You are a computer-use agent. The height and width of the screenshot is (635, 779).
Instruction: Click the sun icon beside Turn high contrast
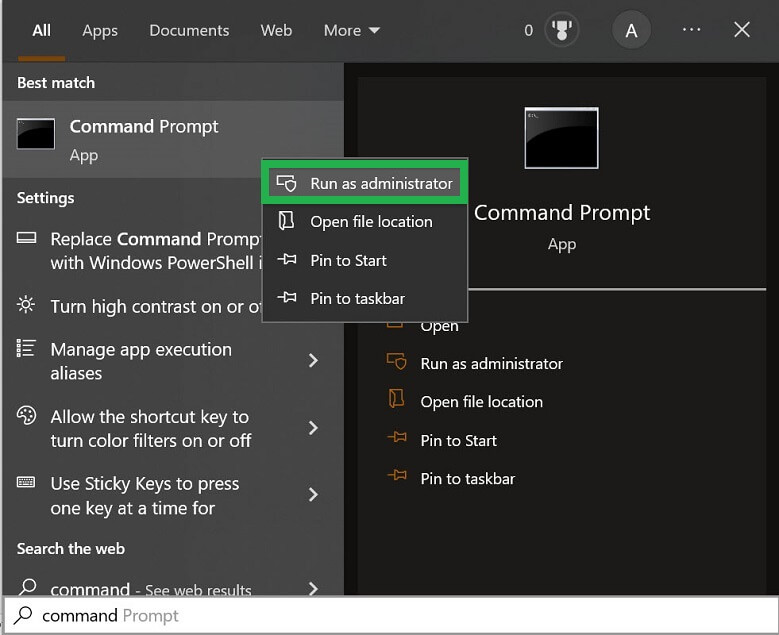point(26,304)
